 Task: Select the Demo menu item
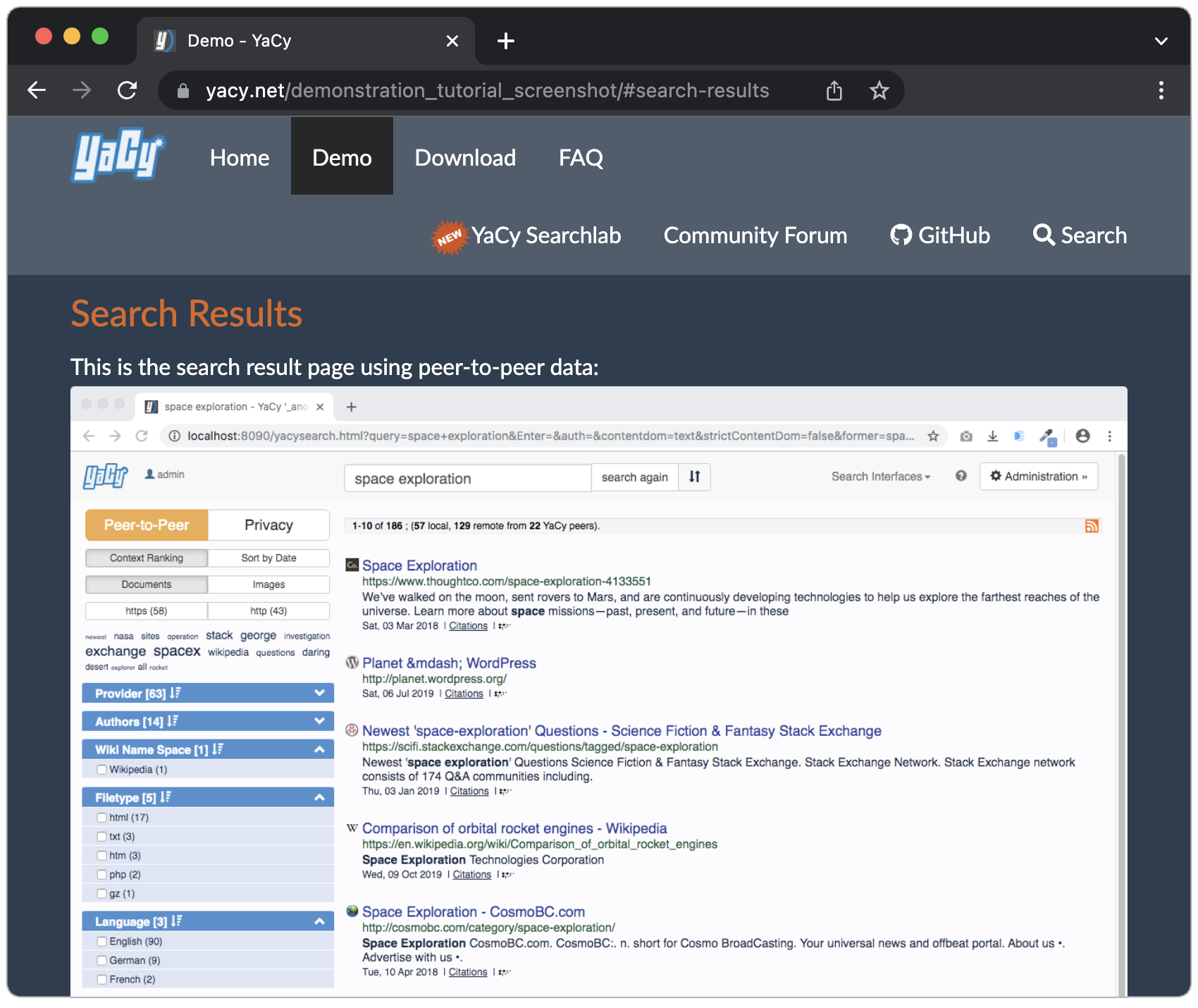(x=342, y=156)
